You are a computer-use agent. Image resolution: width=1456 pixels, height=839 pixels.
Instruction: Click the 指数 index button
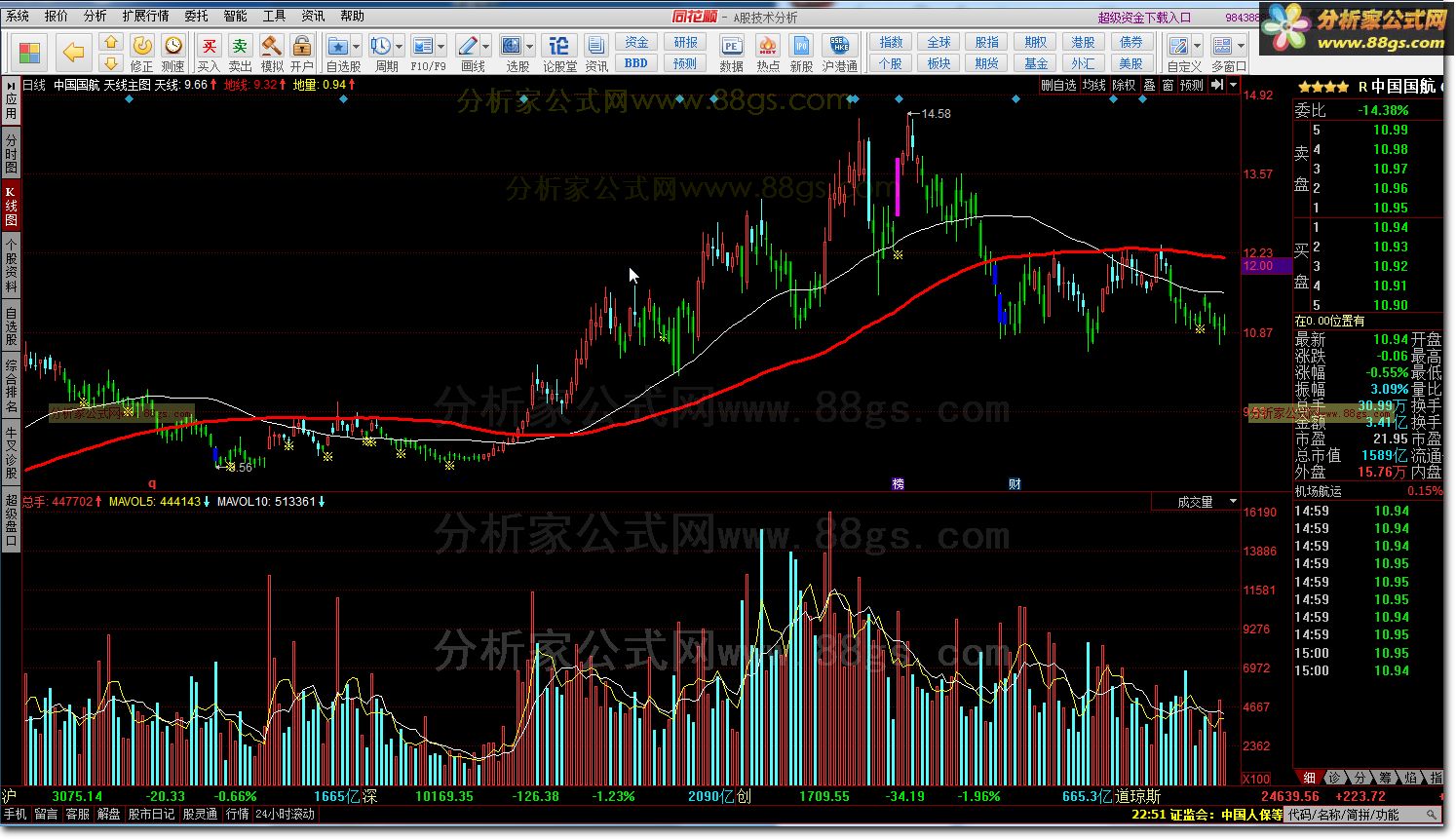click(x=891, y=43)
